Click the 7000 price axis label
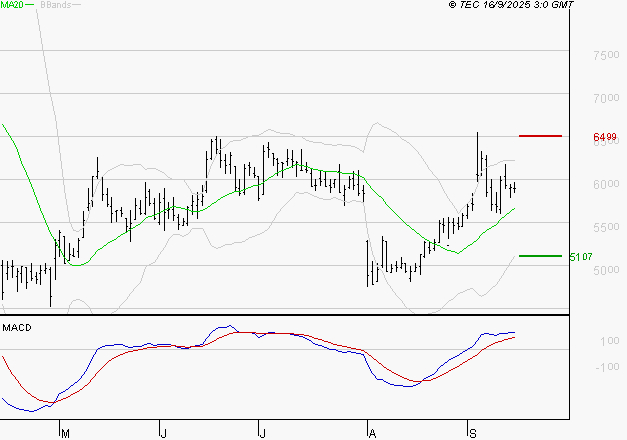The height and width of the screenshot is (440, 627). [x=606, y=99]
